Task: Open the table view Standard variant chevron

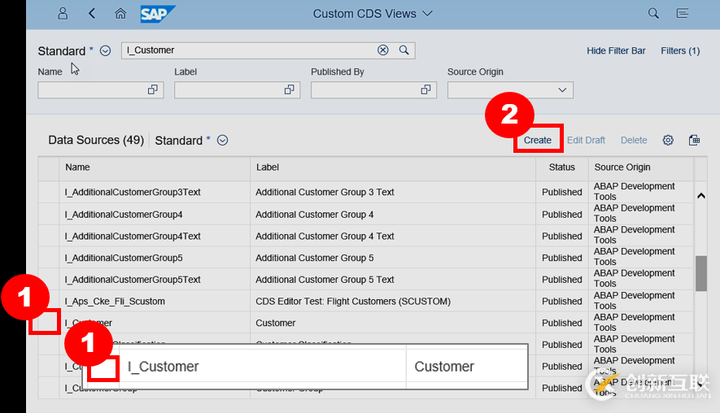Action: pyautogui.click(x=222, y=141)
